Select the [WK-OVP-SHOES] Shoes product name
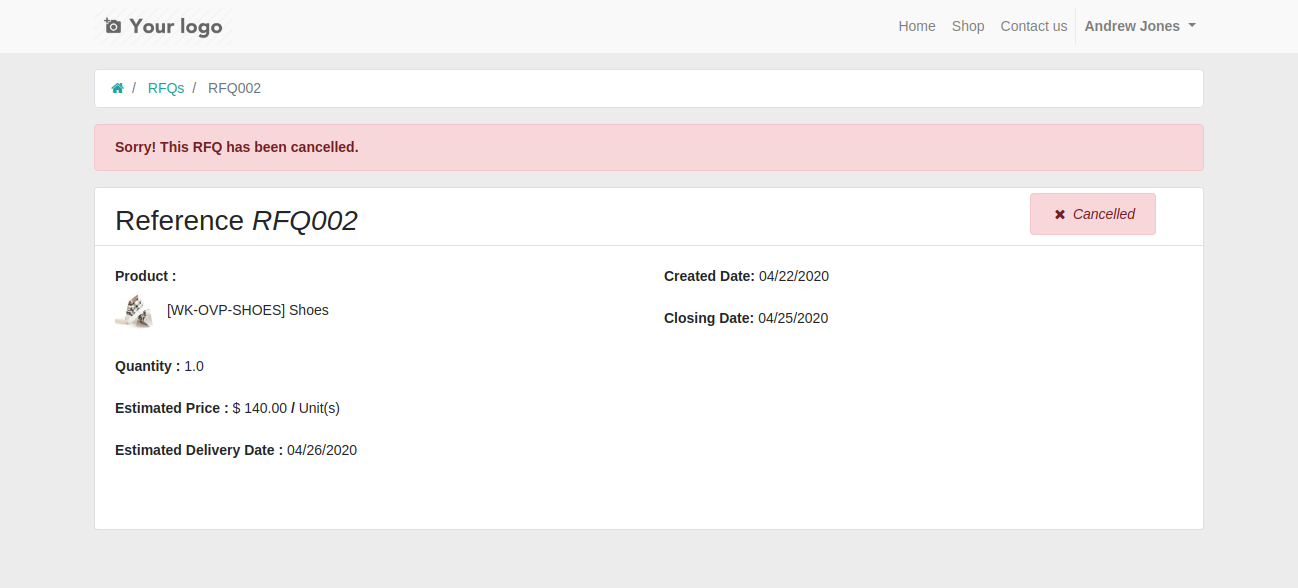Viewport: 1298px width, 588px height. click(x=247, y=310)
